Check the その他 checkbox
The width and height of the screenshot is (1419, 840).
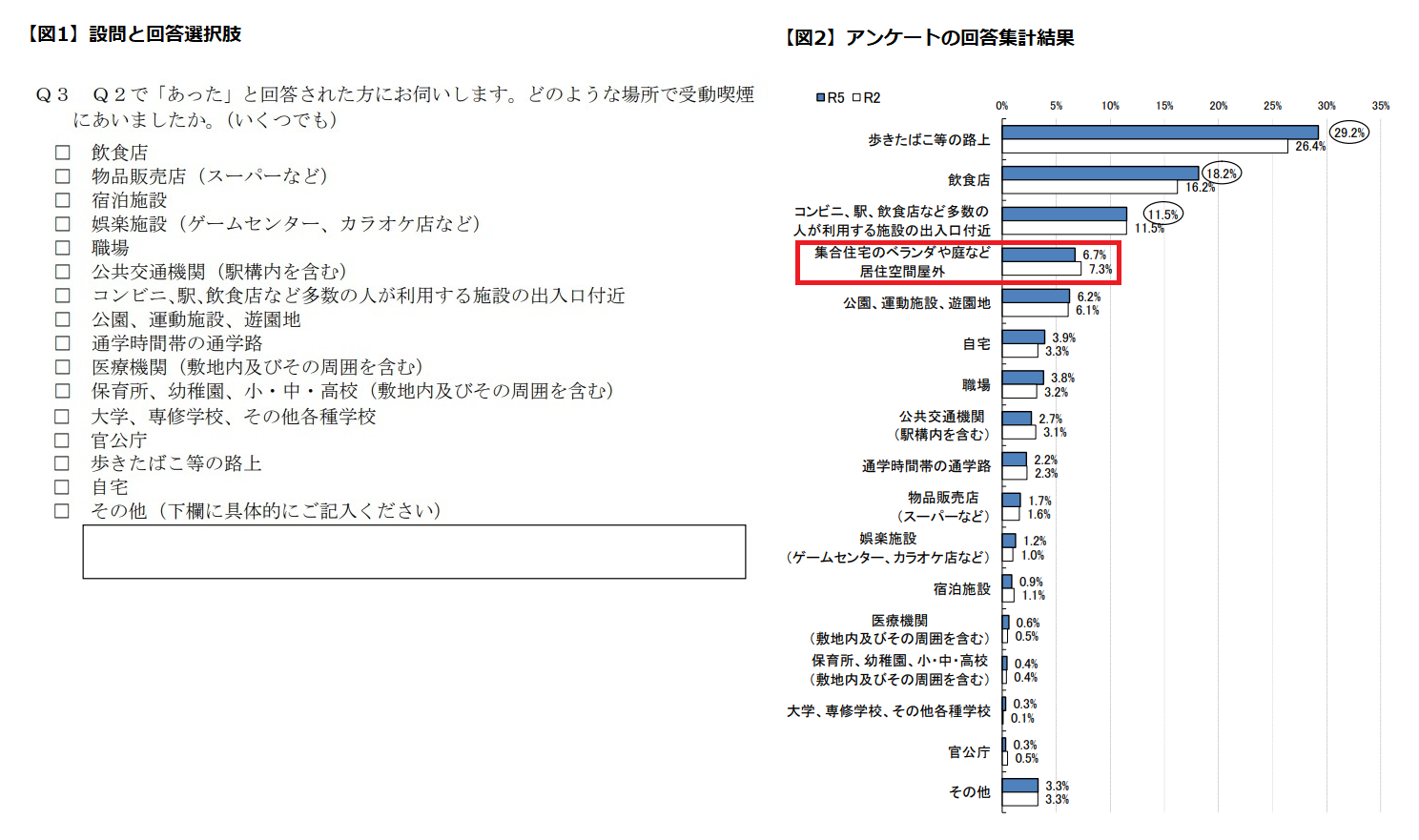[x=62, y=511]
